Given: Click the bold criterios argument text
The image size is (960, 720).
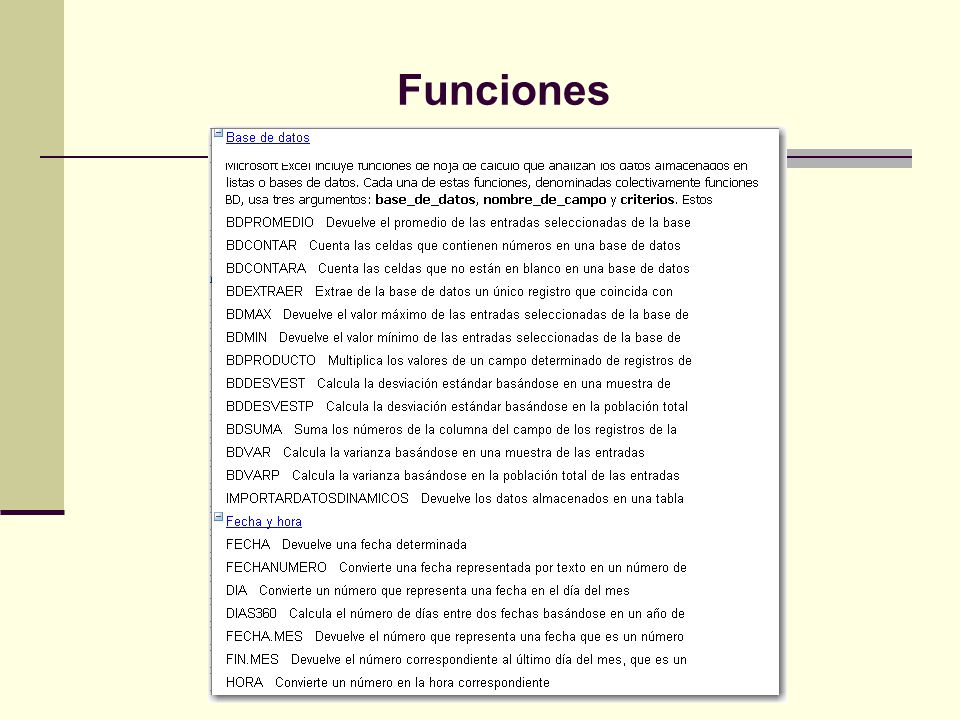Looking at the screenshot, I should 647,200.
